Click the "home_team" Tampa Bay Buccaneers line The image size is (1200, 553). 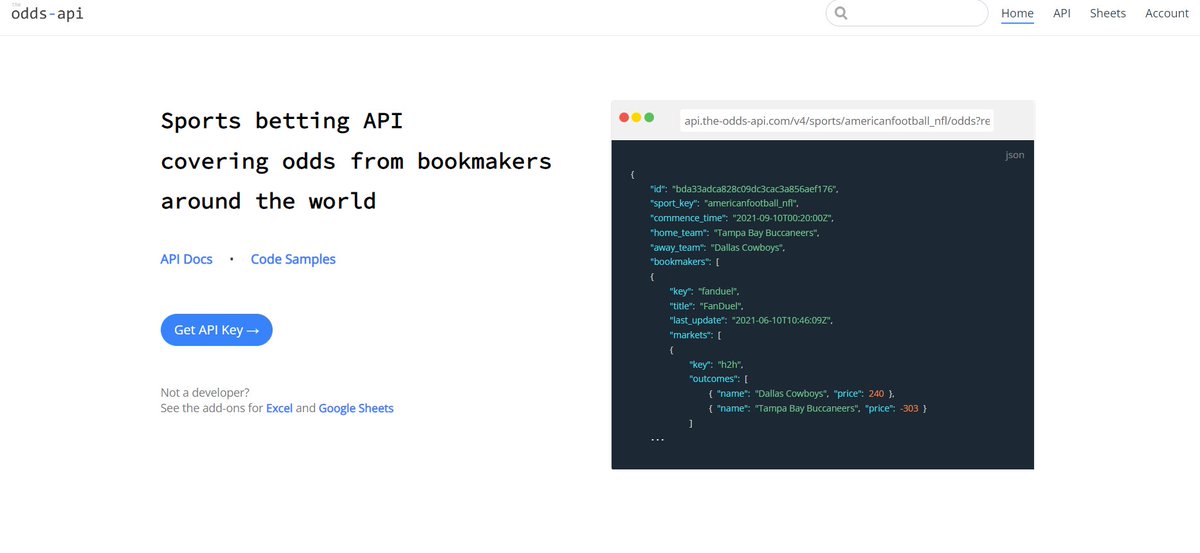coord(735,232)
